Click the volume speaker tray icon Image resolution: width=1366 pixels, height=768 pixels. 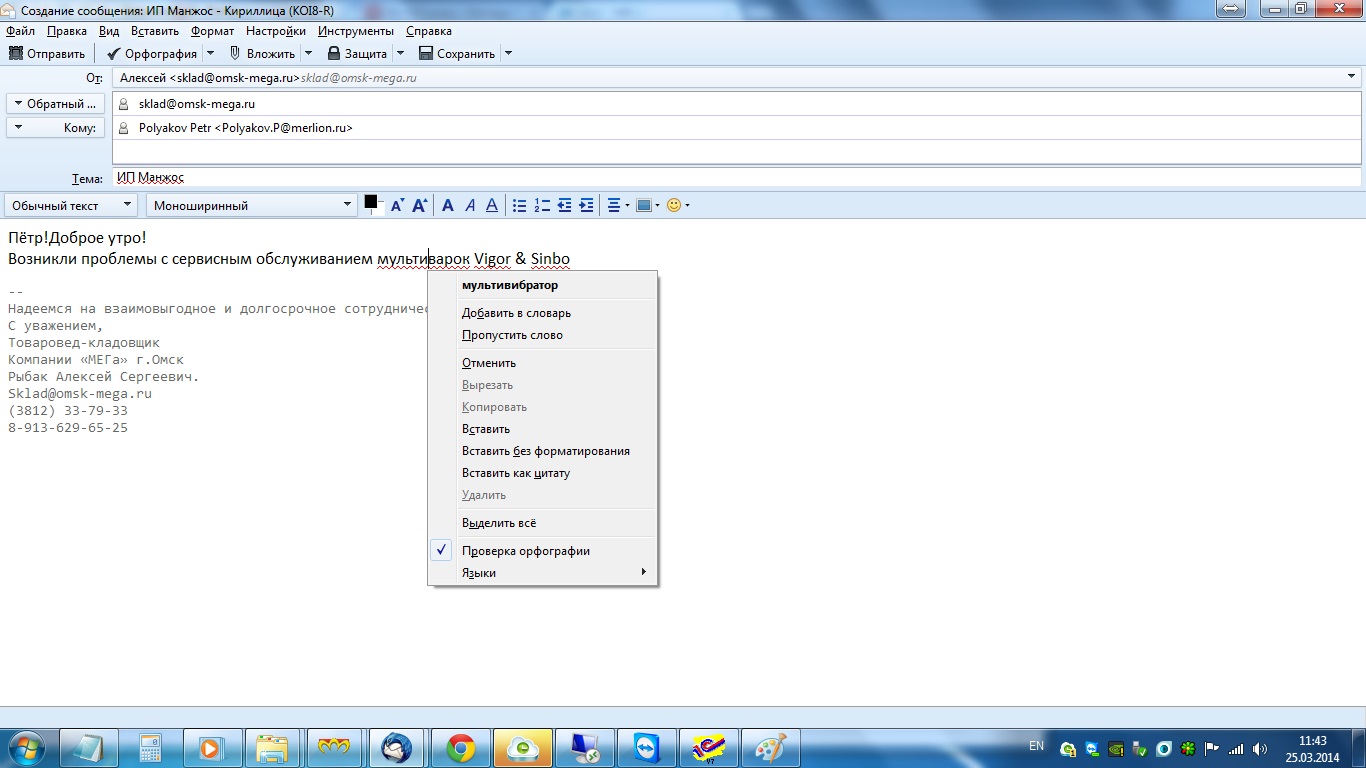click(1259, 748)
